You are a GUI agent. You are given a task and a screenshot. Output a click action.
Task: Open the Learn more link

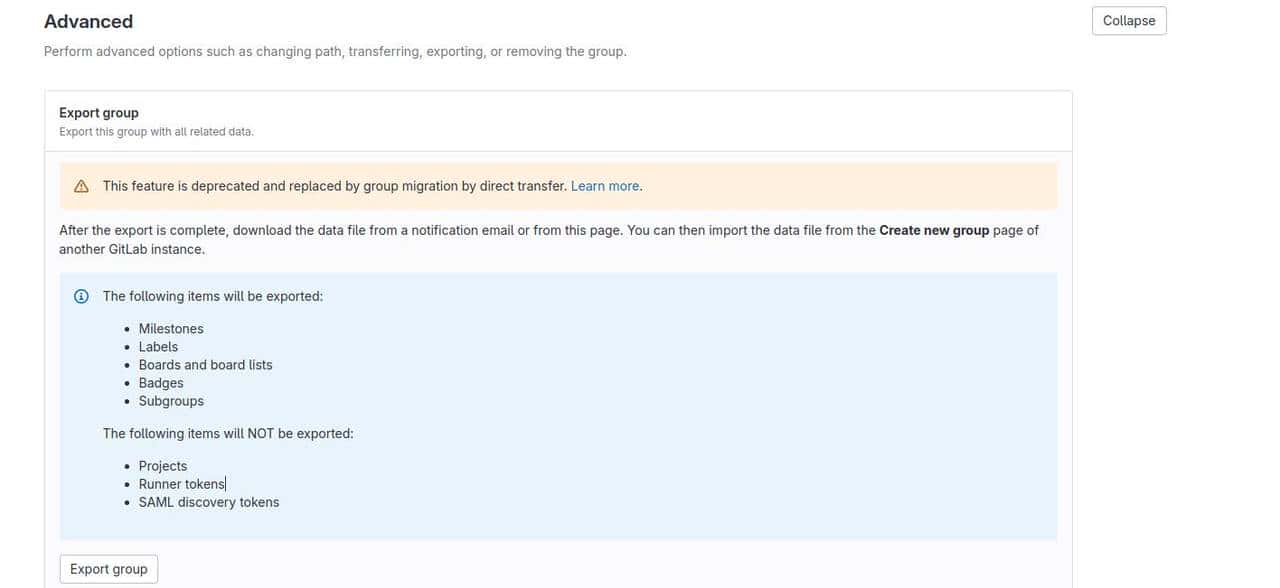pyautogui.click(x=605, y=186)
